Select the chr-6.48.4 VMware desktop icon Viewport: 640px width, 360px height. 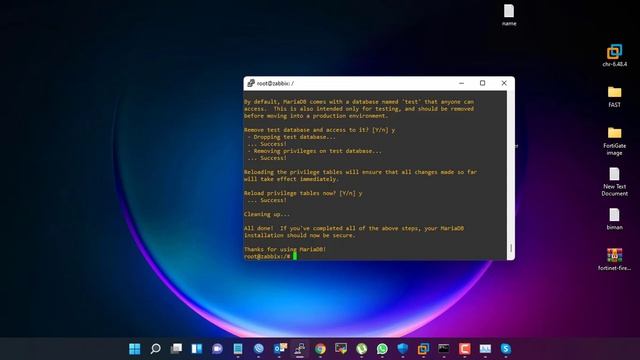(614, 56)
